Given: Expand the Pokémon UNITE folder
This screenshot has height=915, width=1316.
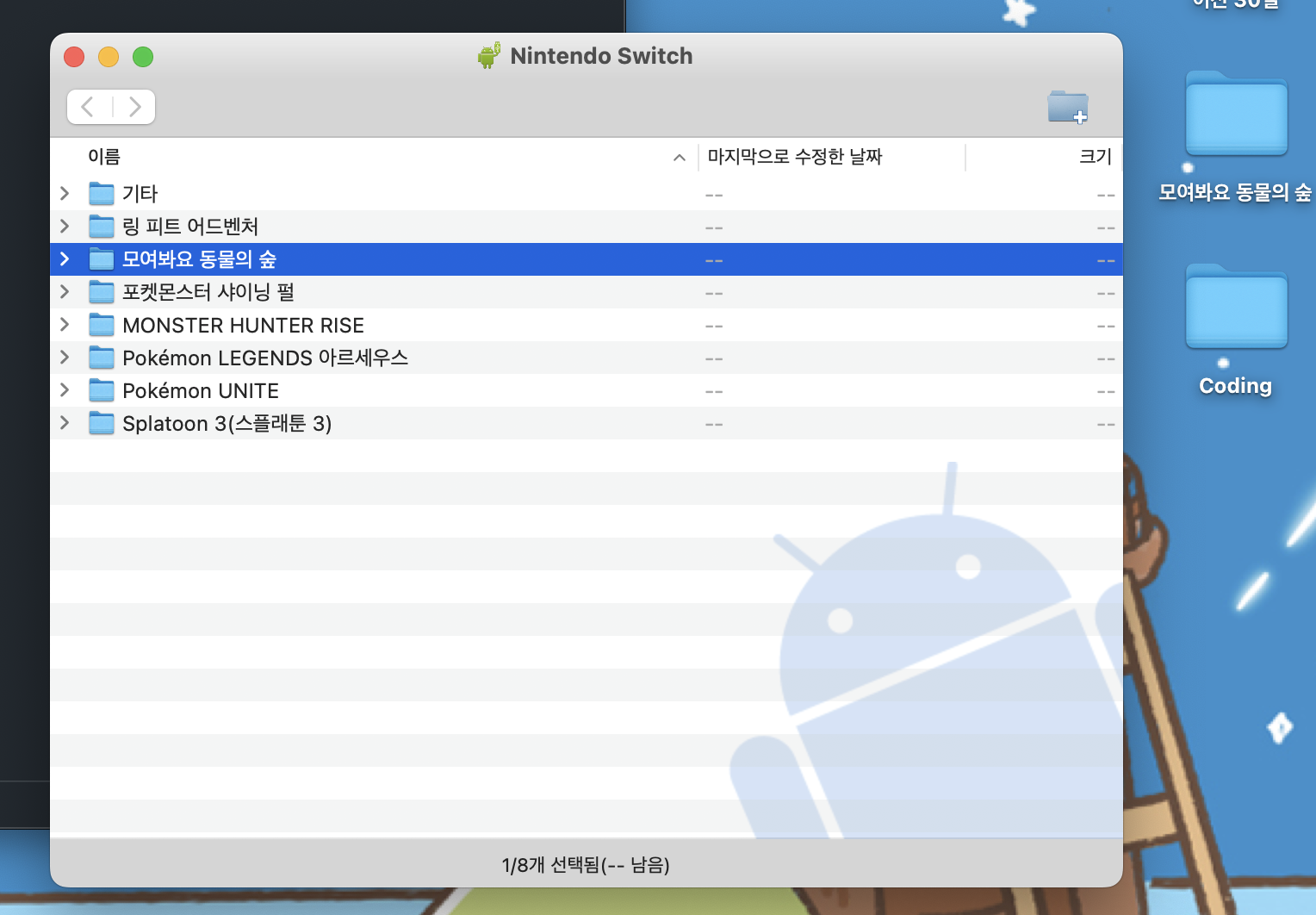Looking at the screenshot, I should point(65,389).
